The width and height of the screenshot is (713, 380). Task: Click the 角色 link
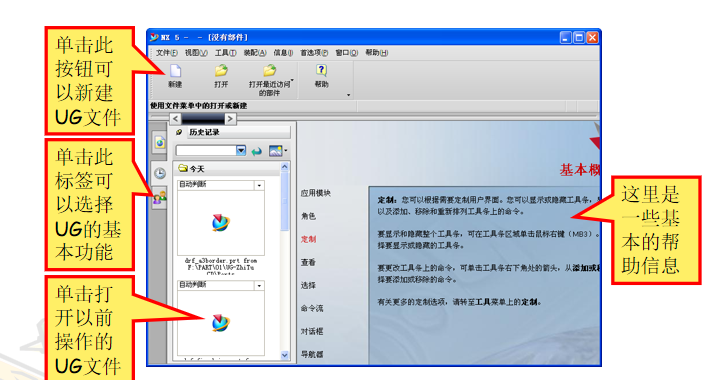click(x=308, y=216)
